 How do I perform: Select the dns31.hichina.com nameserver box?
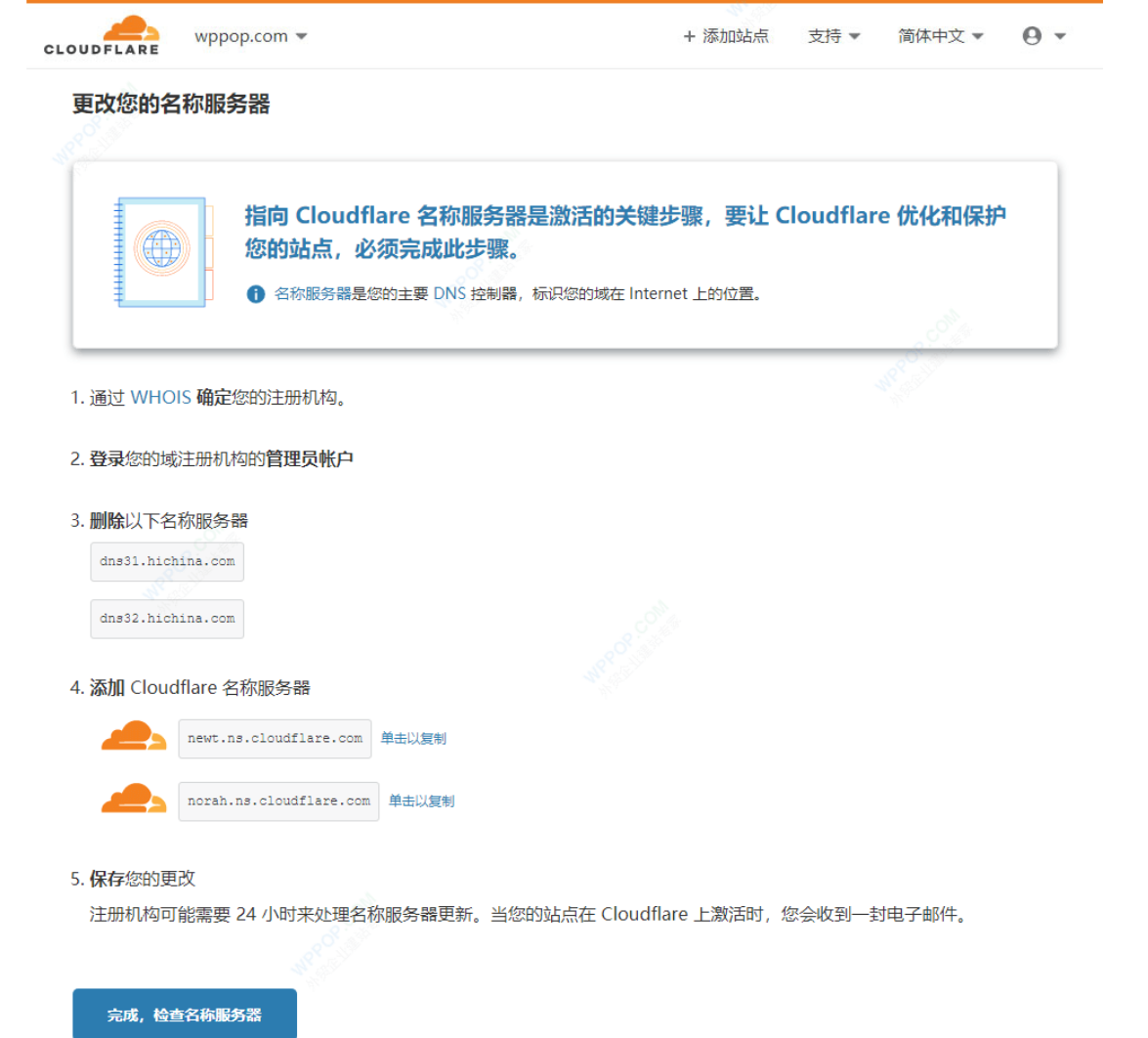click(167, 562)
